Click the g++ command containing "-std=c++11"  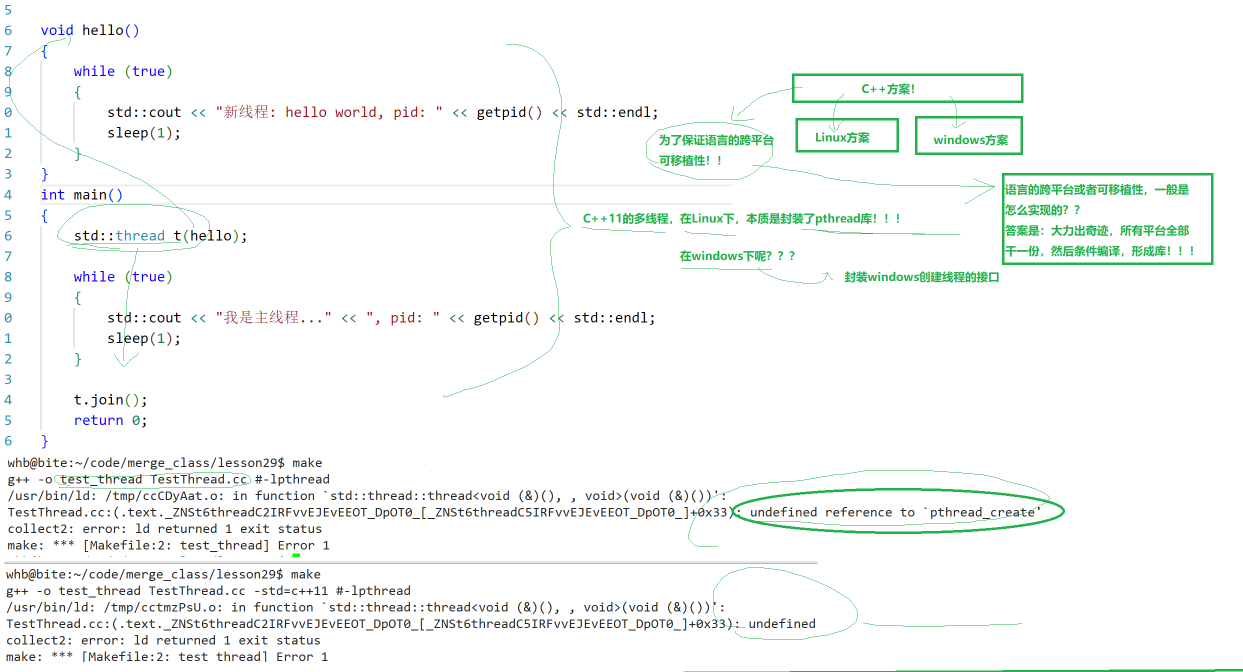click(x=208, y=591)
